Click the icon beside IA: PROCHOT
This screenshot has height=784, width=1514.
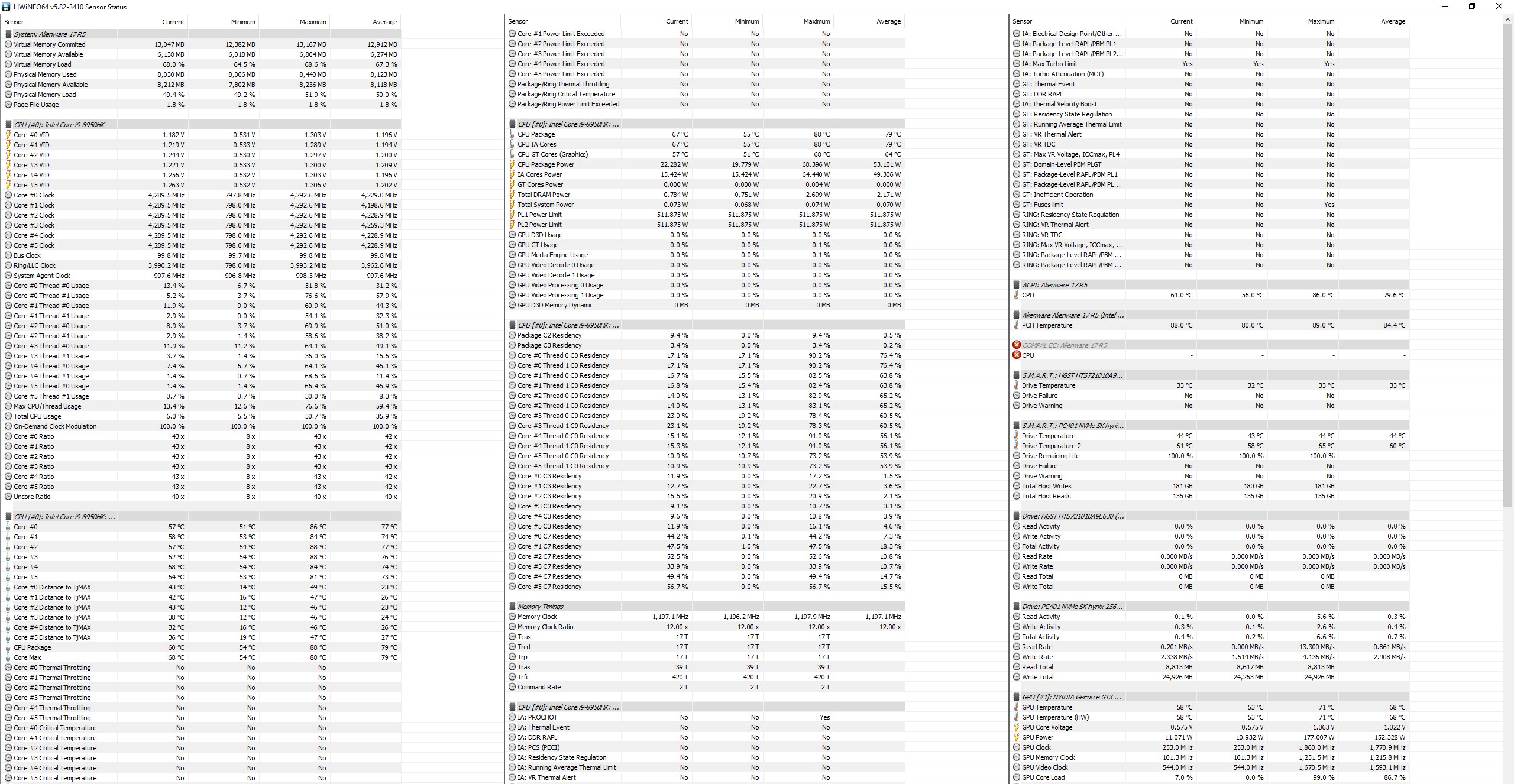coord(512,717)
